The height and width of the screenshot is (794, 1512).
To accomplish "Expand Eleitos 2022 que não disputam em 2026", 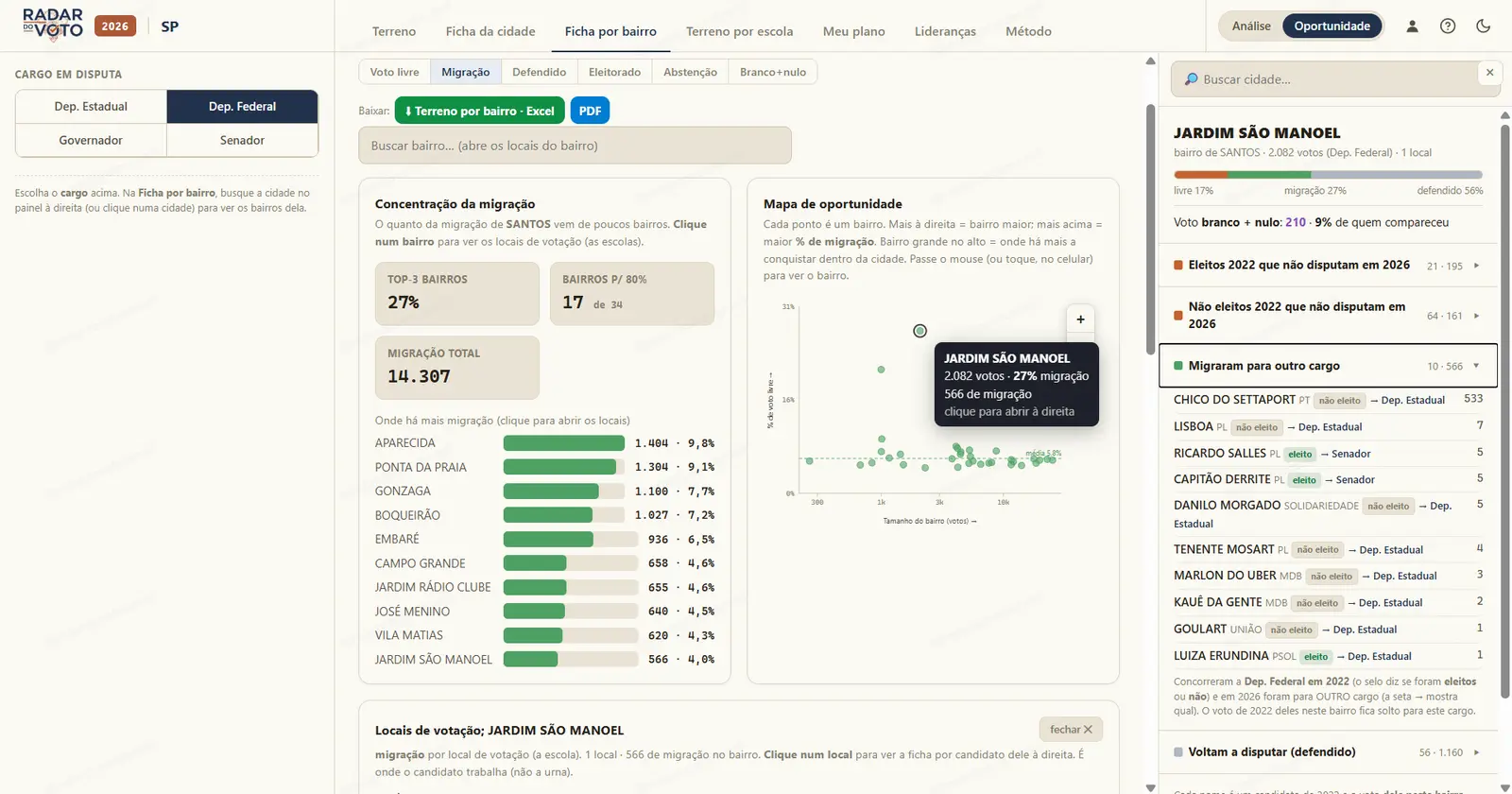I will (x=1328, y=266).
